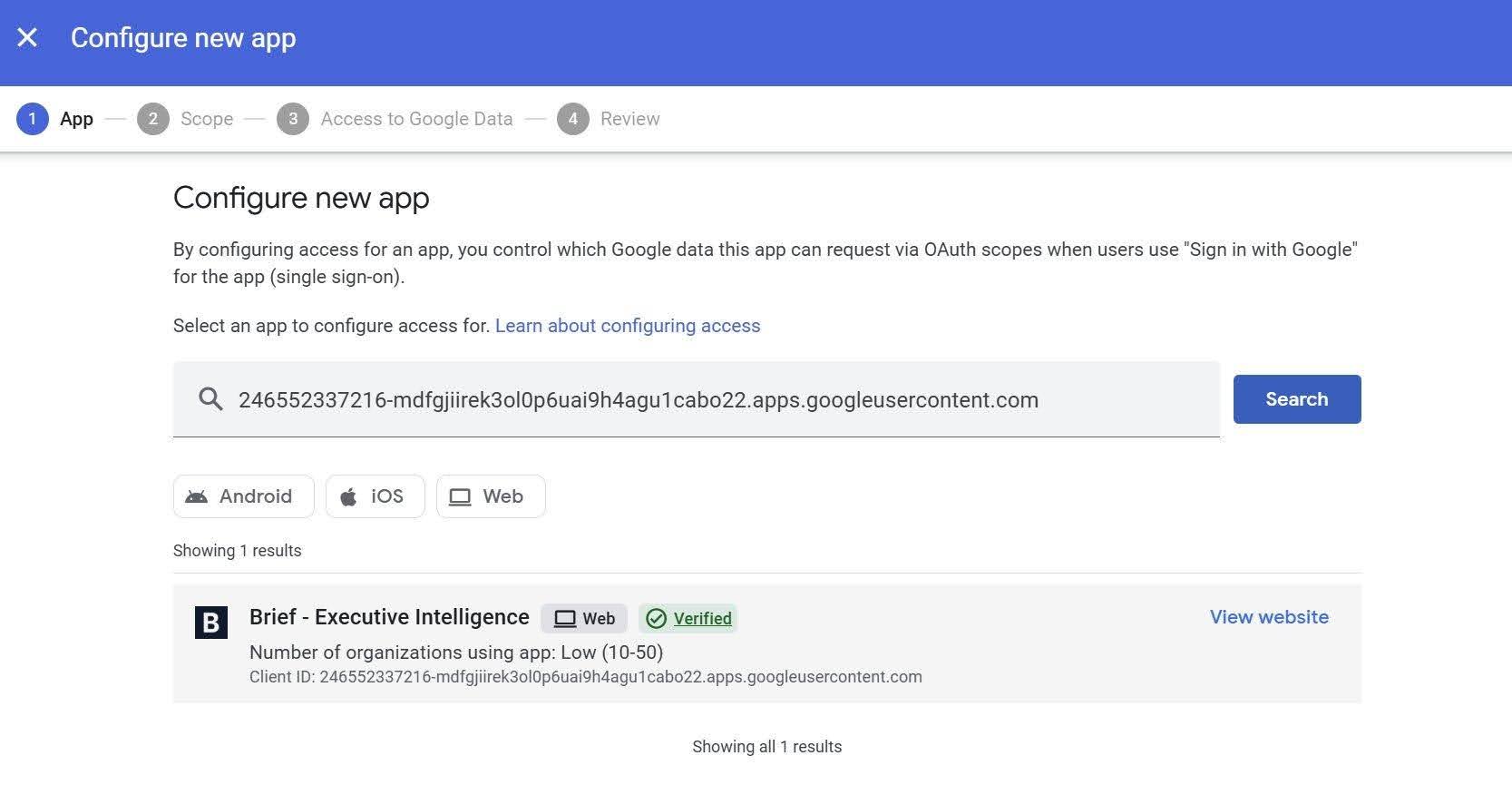The width and height of the screenshot is (1512, 785).
Task: Filter results by iOS apps
Action: pyautogui.click(x=375, y=496)
